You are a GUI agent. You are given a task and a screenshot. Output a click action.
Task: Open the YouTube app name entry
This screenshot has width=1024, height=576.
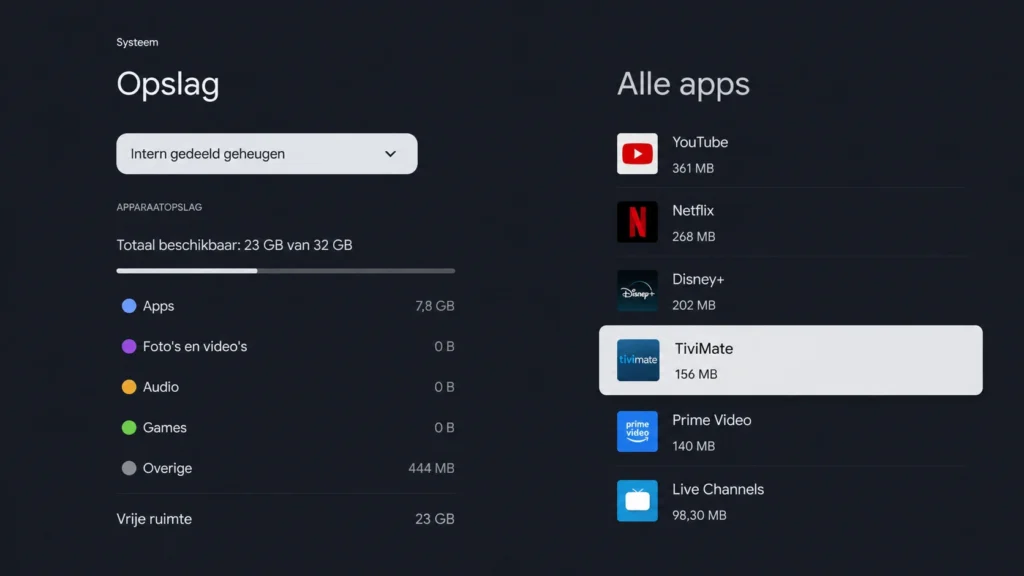[x=700, y=142]
